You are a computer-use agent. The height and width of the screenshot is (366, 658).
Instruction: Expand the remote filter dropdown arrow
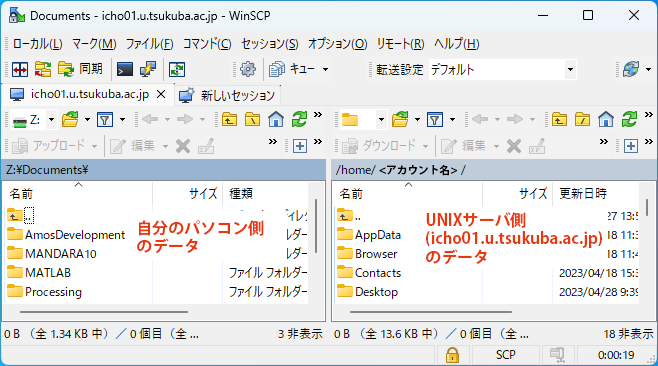click(x=452, y=120)
